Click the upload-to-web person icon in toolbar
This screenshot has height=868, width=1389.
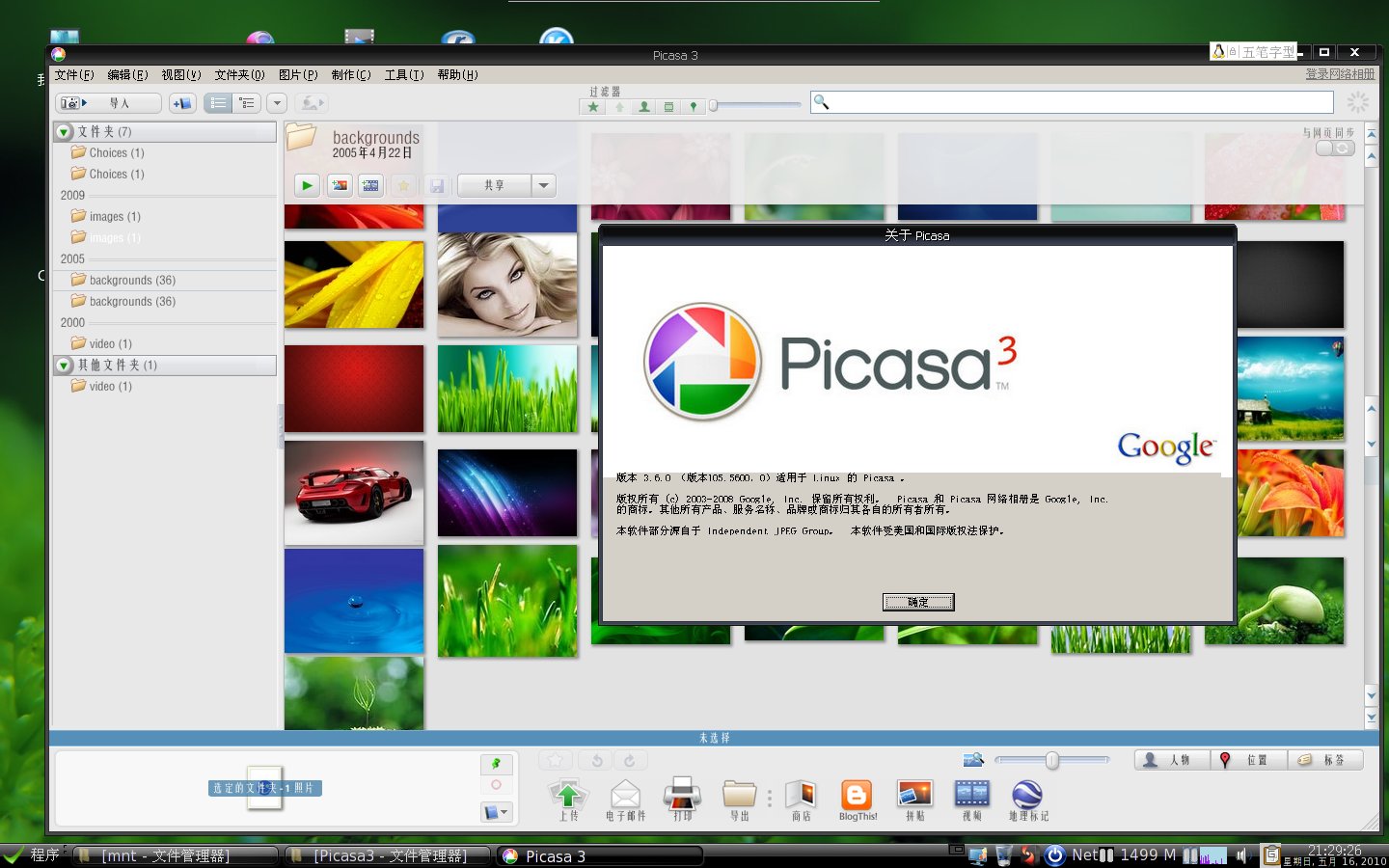(x=311, y=103)
